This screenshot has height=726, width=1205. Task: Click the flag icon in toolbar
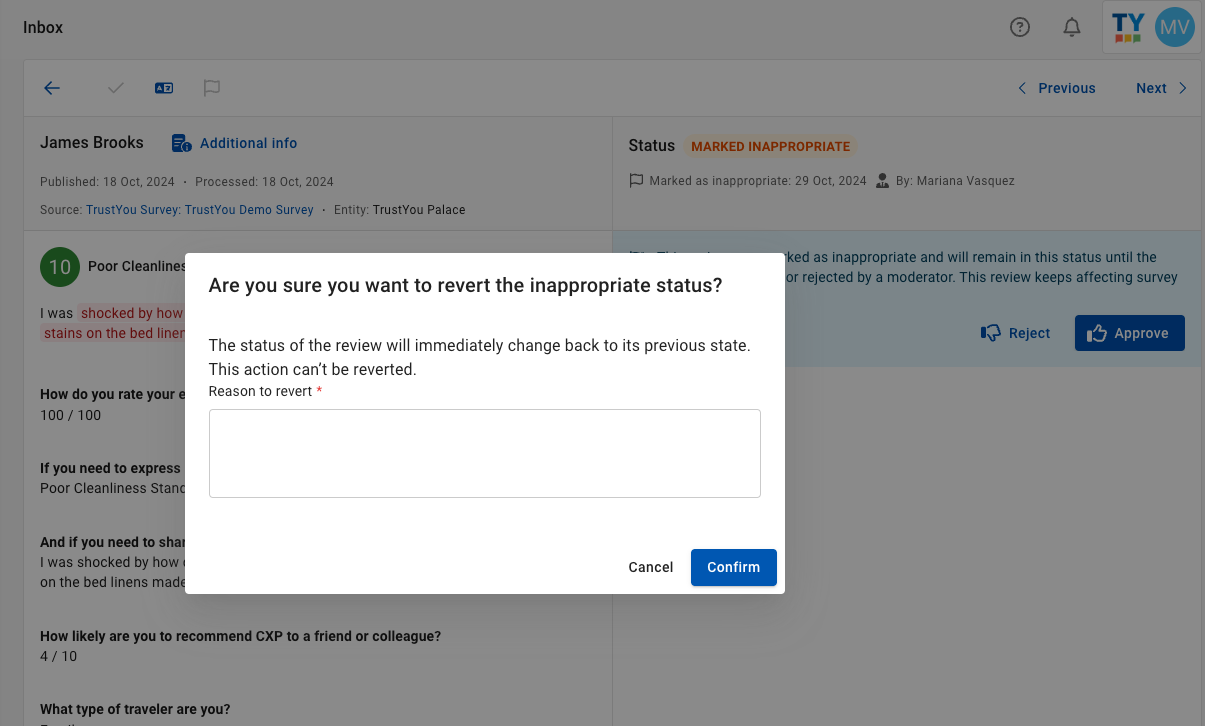212,88
